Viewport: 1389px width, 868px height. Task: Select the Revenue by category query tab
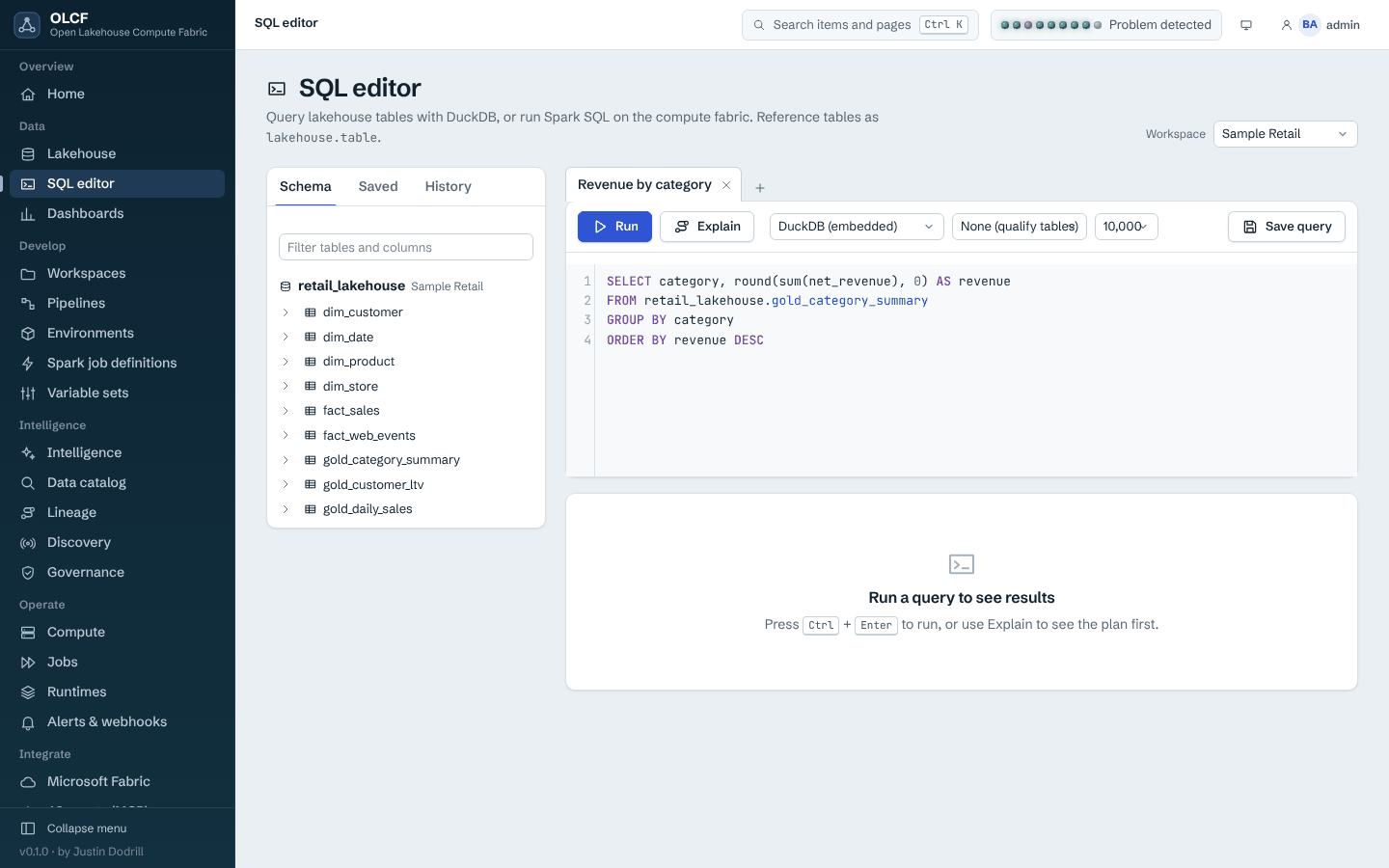coord(644,185)
